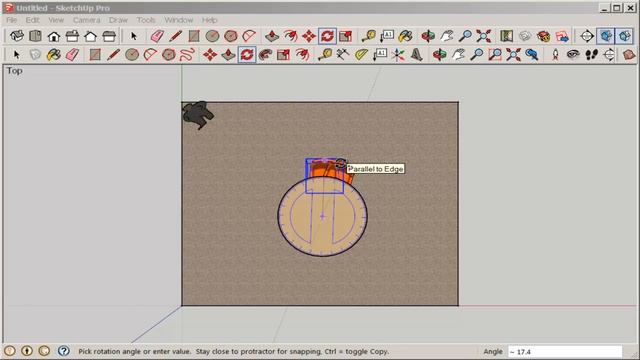Viewport: 640px width, 360px height.
Task: Open the Camera menu
Action: click(x=87, y=20)
